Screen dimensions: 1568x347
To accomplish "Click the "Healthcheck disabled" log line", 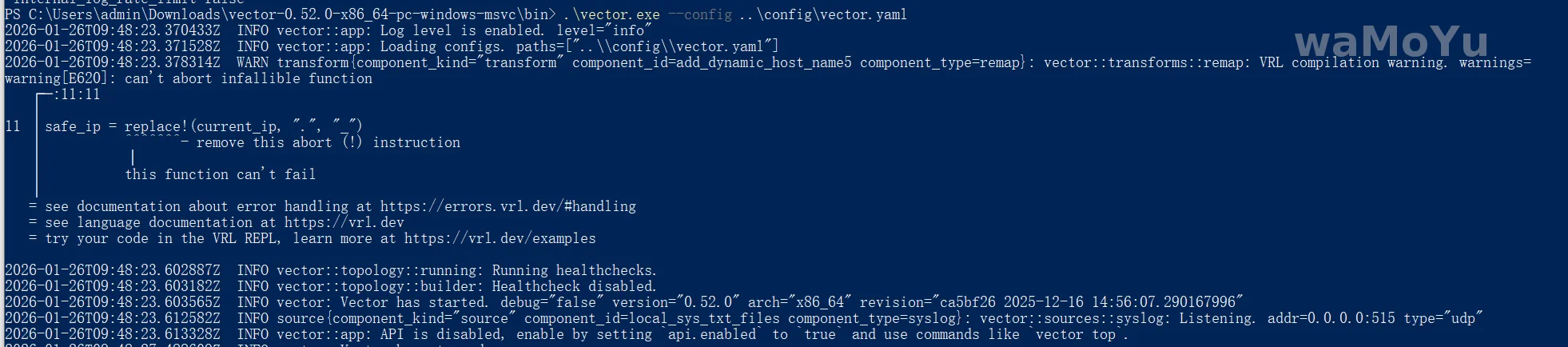I will click(x=574, y=287).
